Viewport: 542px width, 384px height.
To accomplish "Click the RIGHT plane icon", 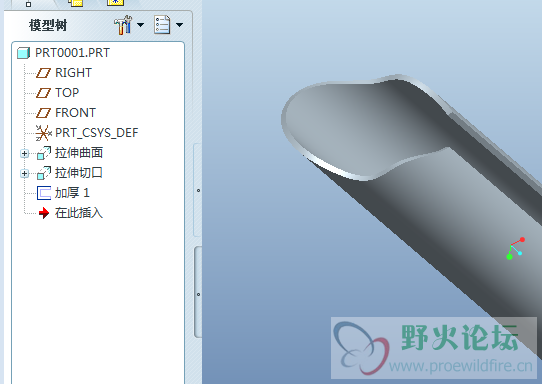I will 44,73.
